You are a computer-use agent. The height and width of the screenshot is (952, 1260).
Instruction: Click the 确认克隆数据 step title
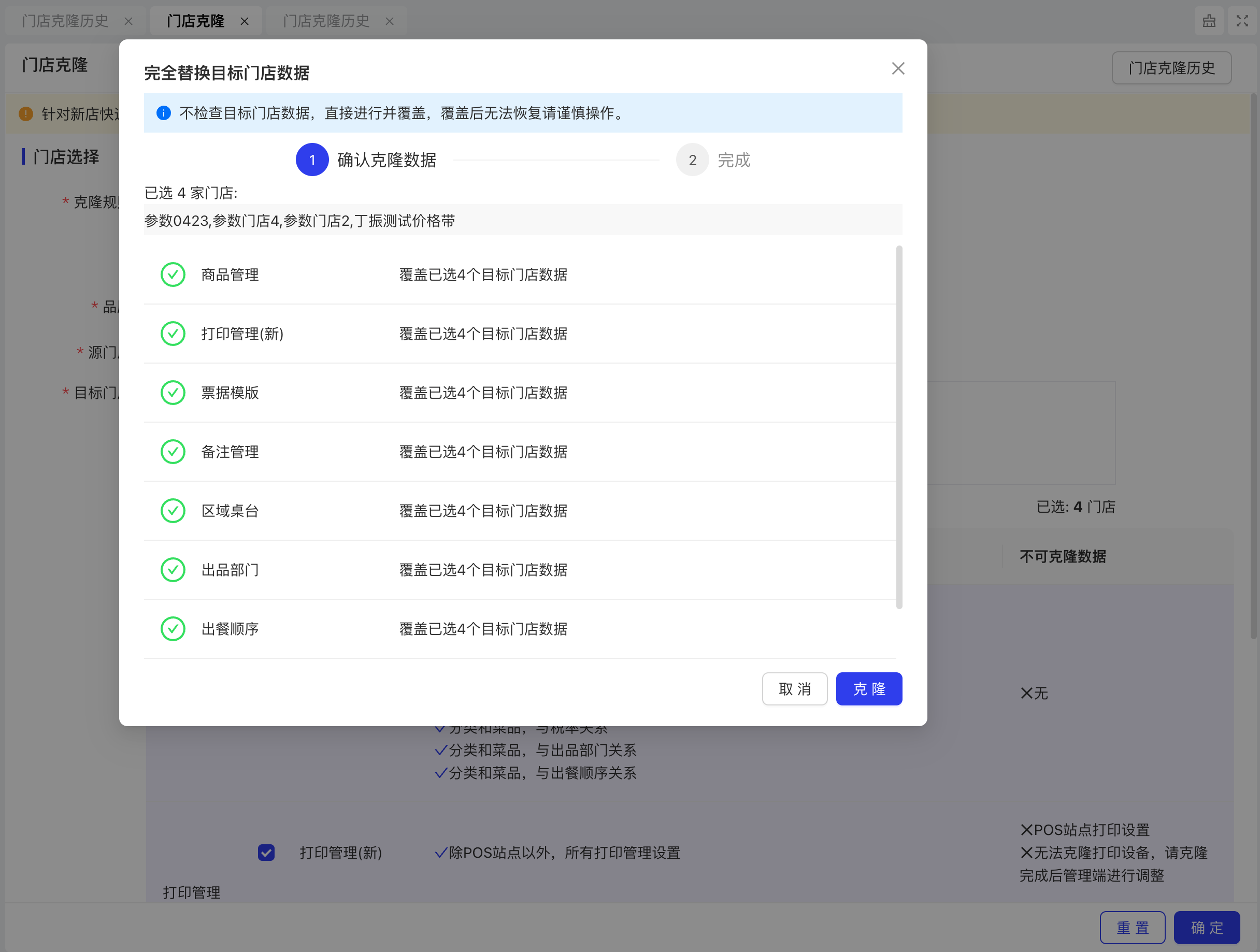pos(387,160)
